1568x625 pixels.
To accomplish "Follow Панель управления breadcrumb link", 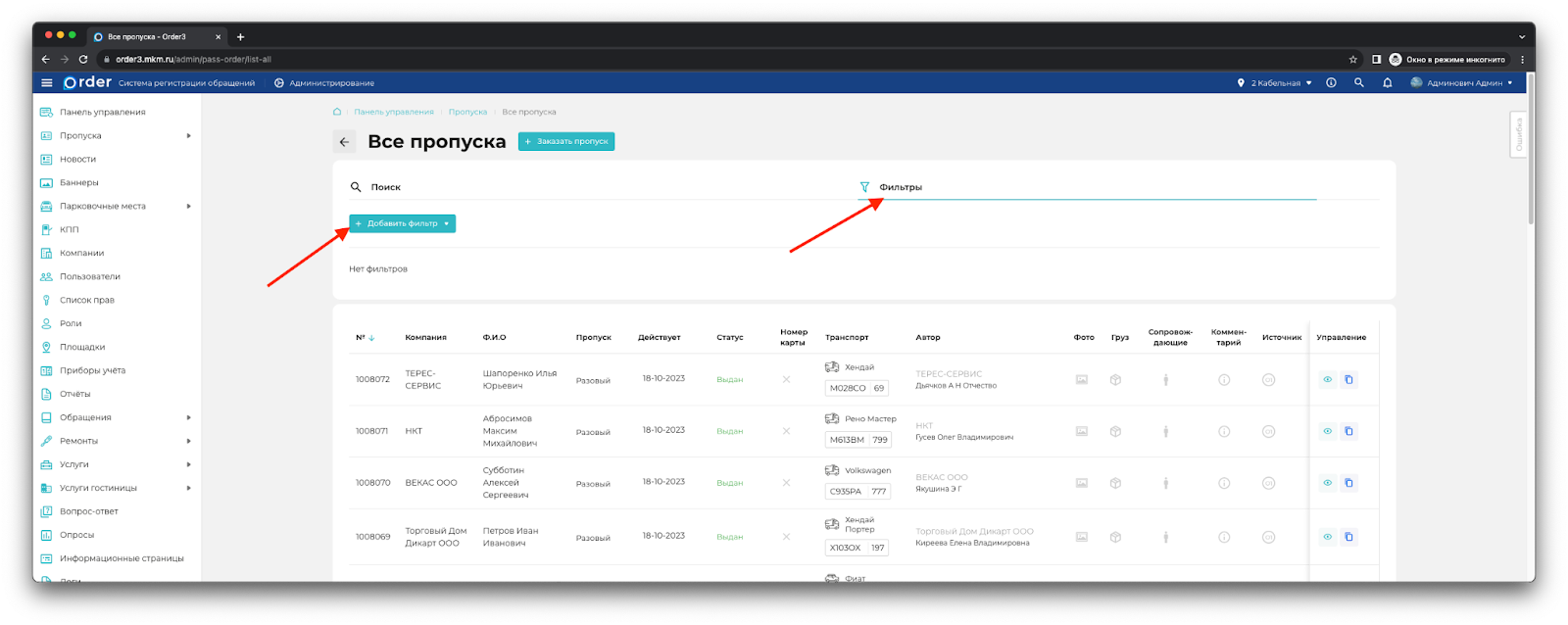I will pyautogui.click(x=393, y=112).
